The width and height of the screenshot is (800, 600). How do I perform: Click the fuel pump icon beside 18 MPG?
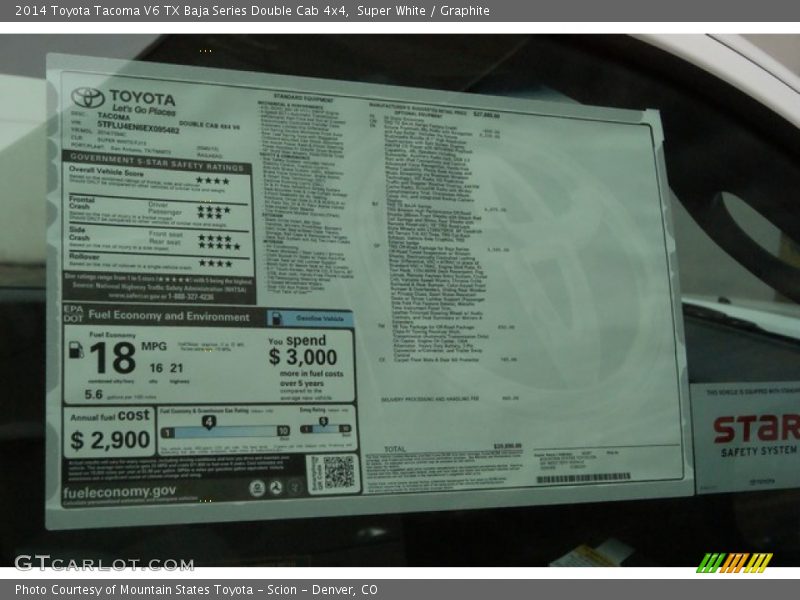[76, 350]
